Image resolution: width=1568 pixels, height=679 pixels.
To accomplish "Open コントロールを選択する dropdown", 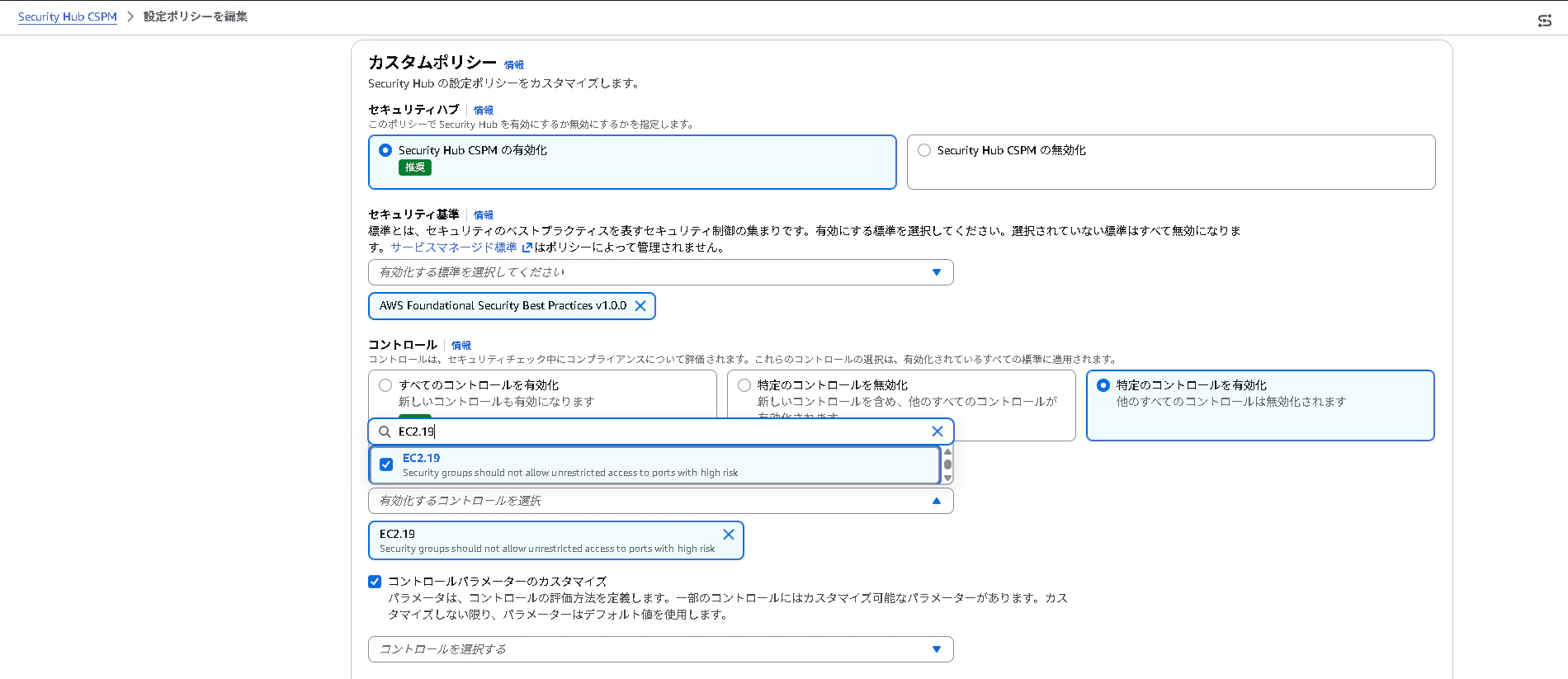I will (x=661, y=649).
